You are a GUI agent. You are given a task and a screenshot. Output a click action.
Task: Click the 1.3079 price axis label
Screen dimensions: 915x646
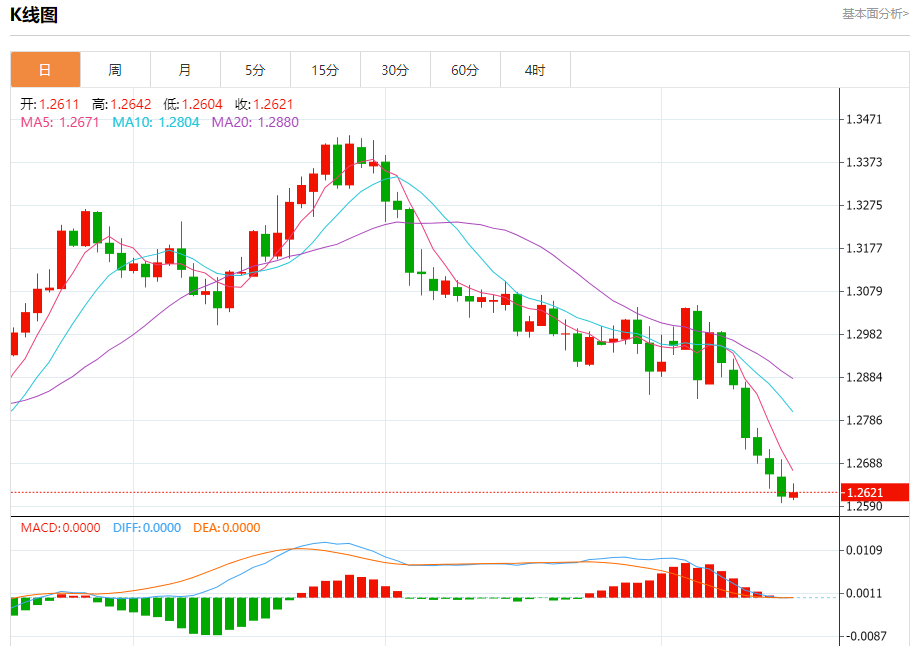[864, 291]
